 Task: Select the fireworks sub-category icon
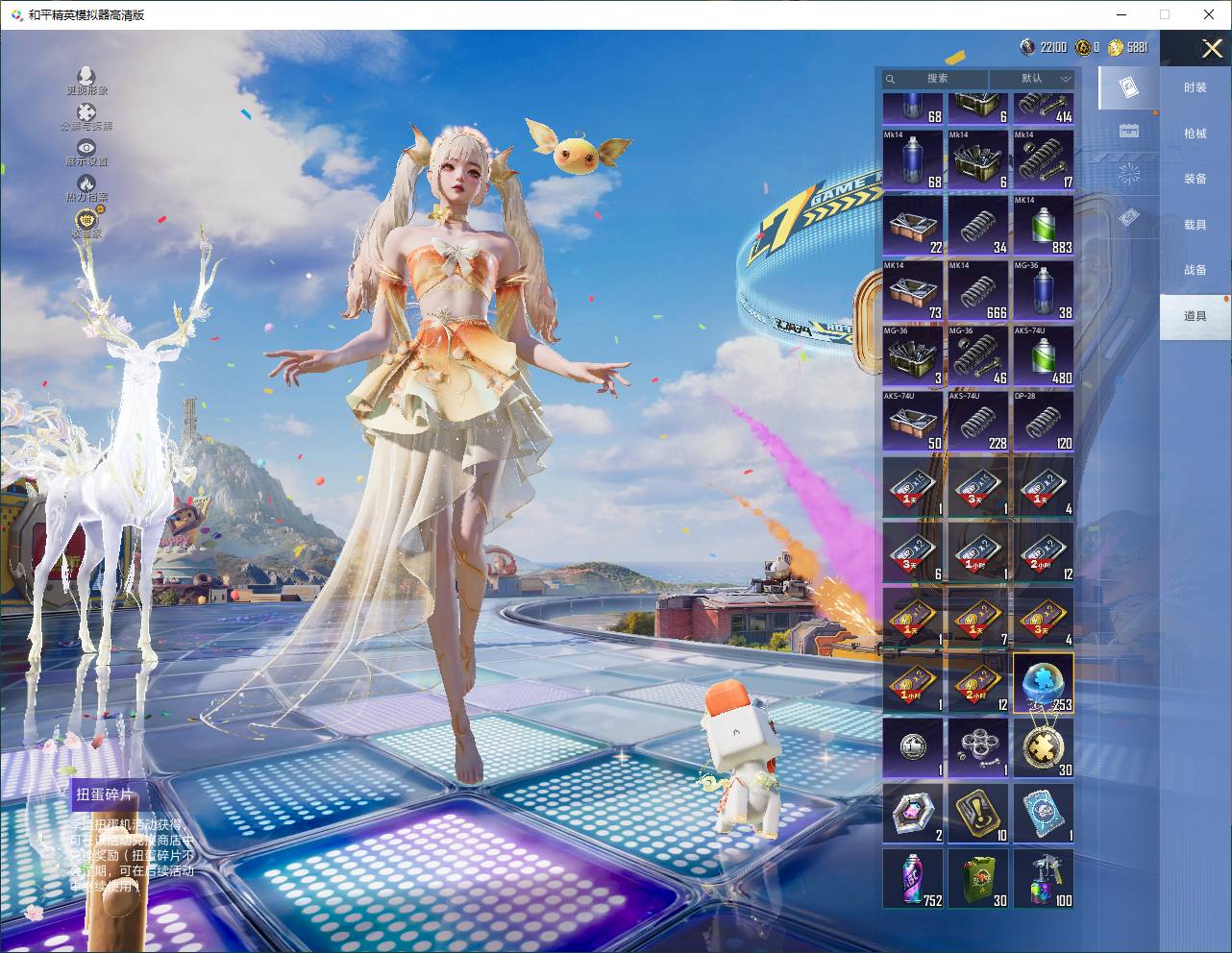coord(1129,175)
